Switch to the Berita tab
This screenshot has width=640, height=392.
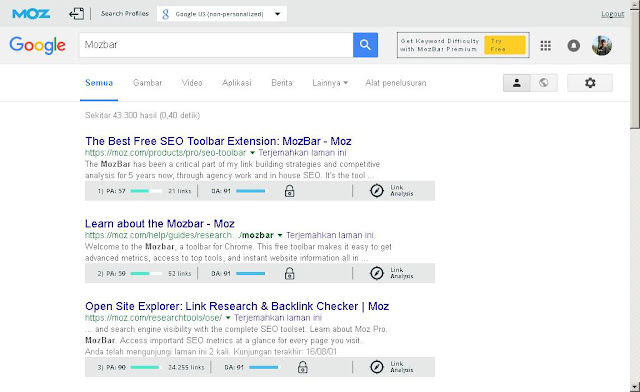pyautogui.click(x=282, y=83)
